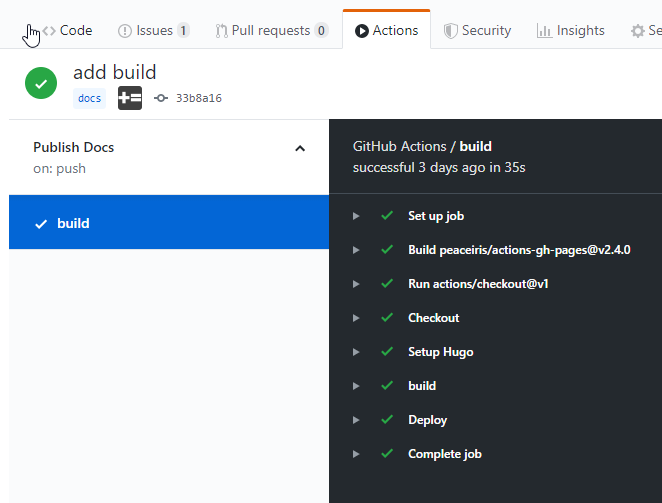Click the green checkmark beside Setup Hugo
The image size is (662, 503).
click(x=387, y=352)
